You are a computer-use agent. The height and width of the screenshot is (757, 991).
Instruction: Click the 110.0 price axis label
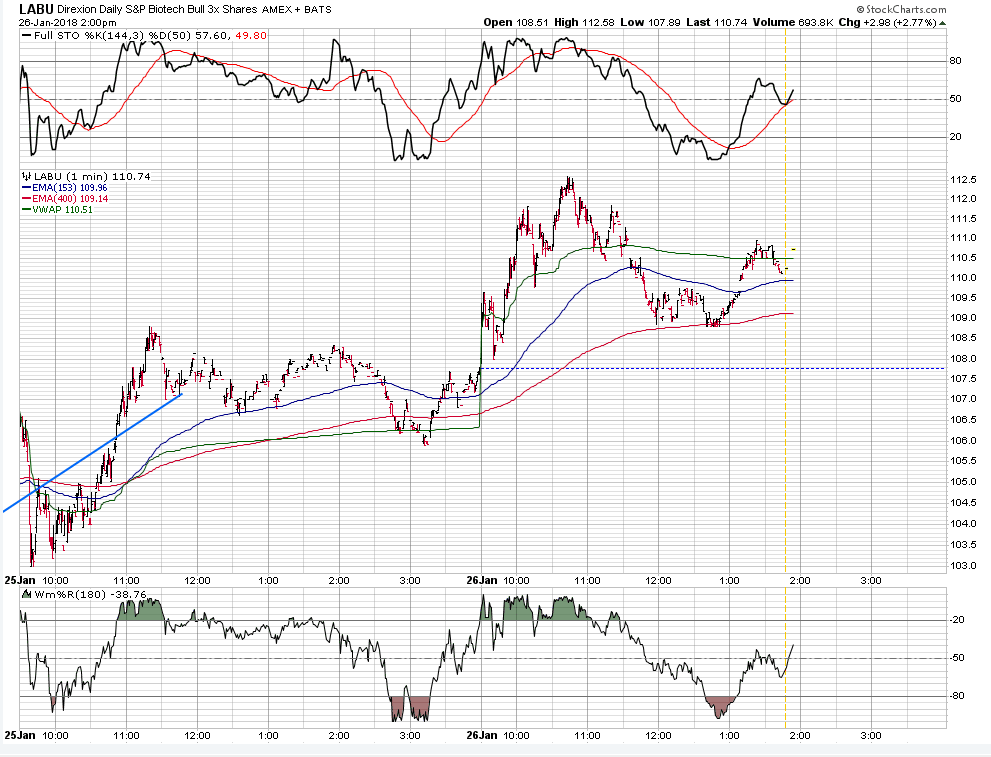pyautogui.click(x=963, y=277)
